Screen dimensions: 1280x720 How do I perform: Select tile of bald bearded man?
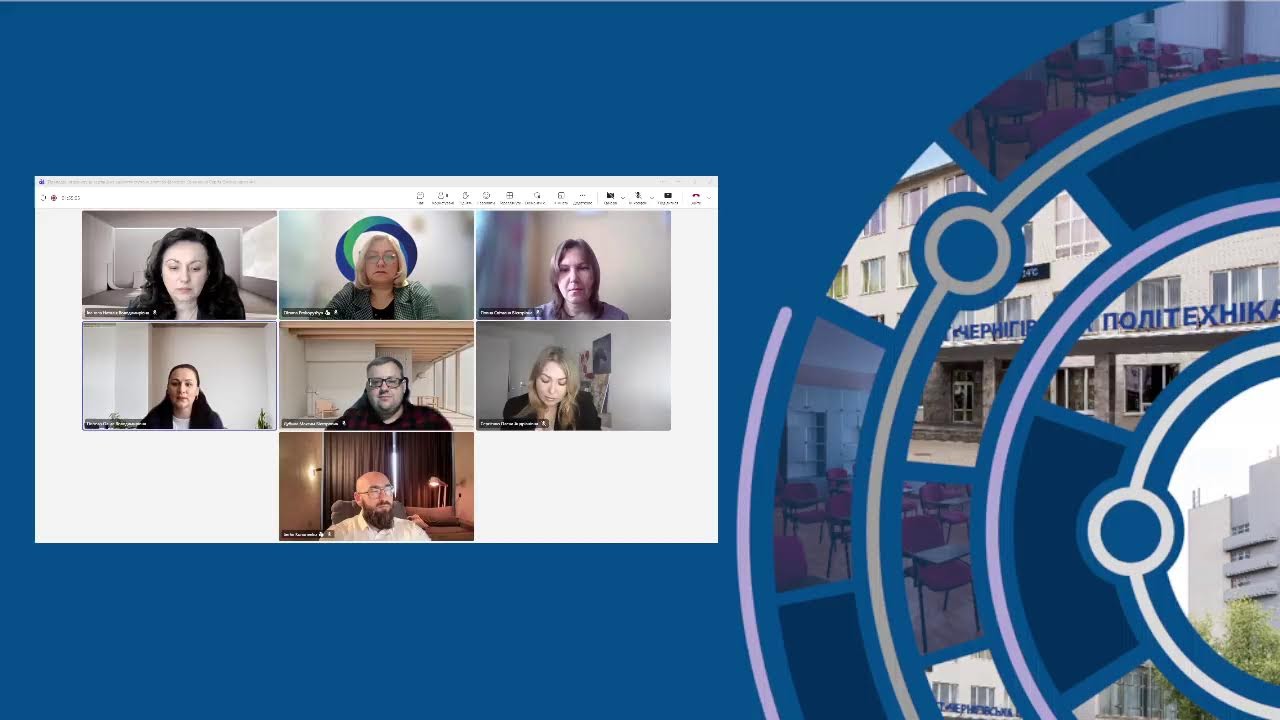coord(376,487)
